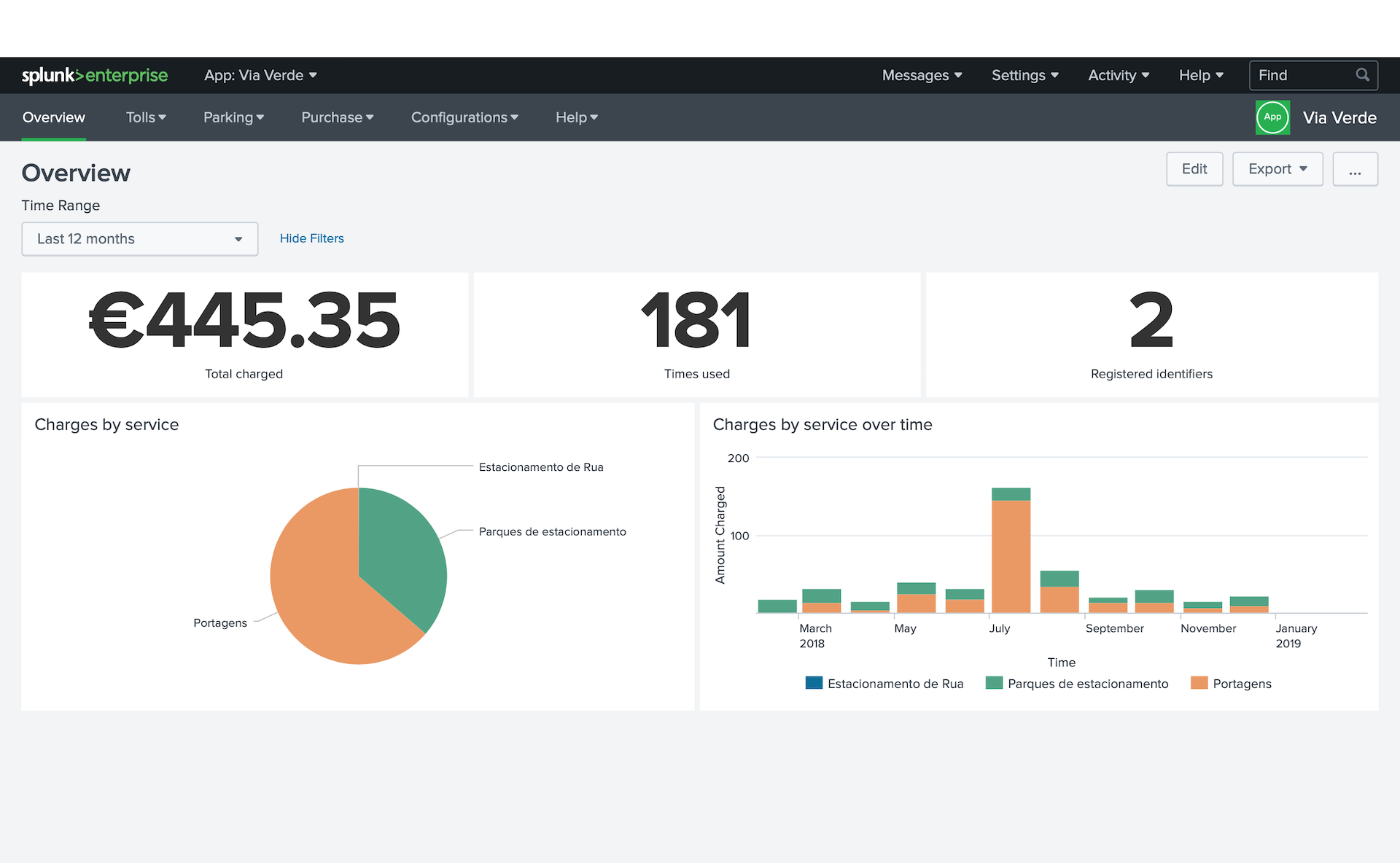Viewport: 1400px width, 863px height.
Task: Click the 2 Registered identifiers value
Action: point(1151,320)
